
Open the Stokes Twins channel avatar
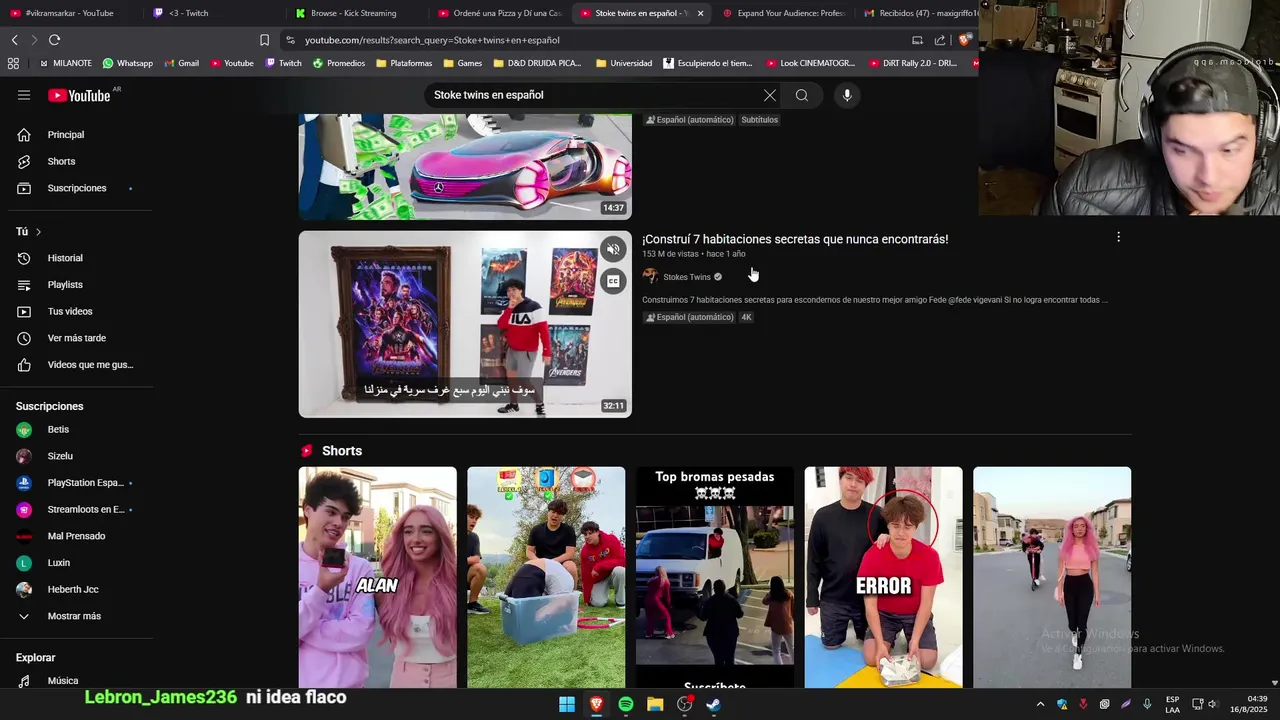click(x=650, y=277)
